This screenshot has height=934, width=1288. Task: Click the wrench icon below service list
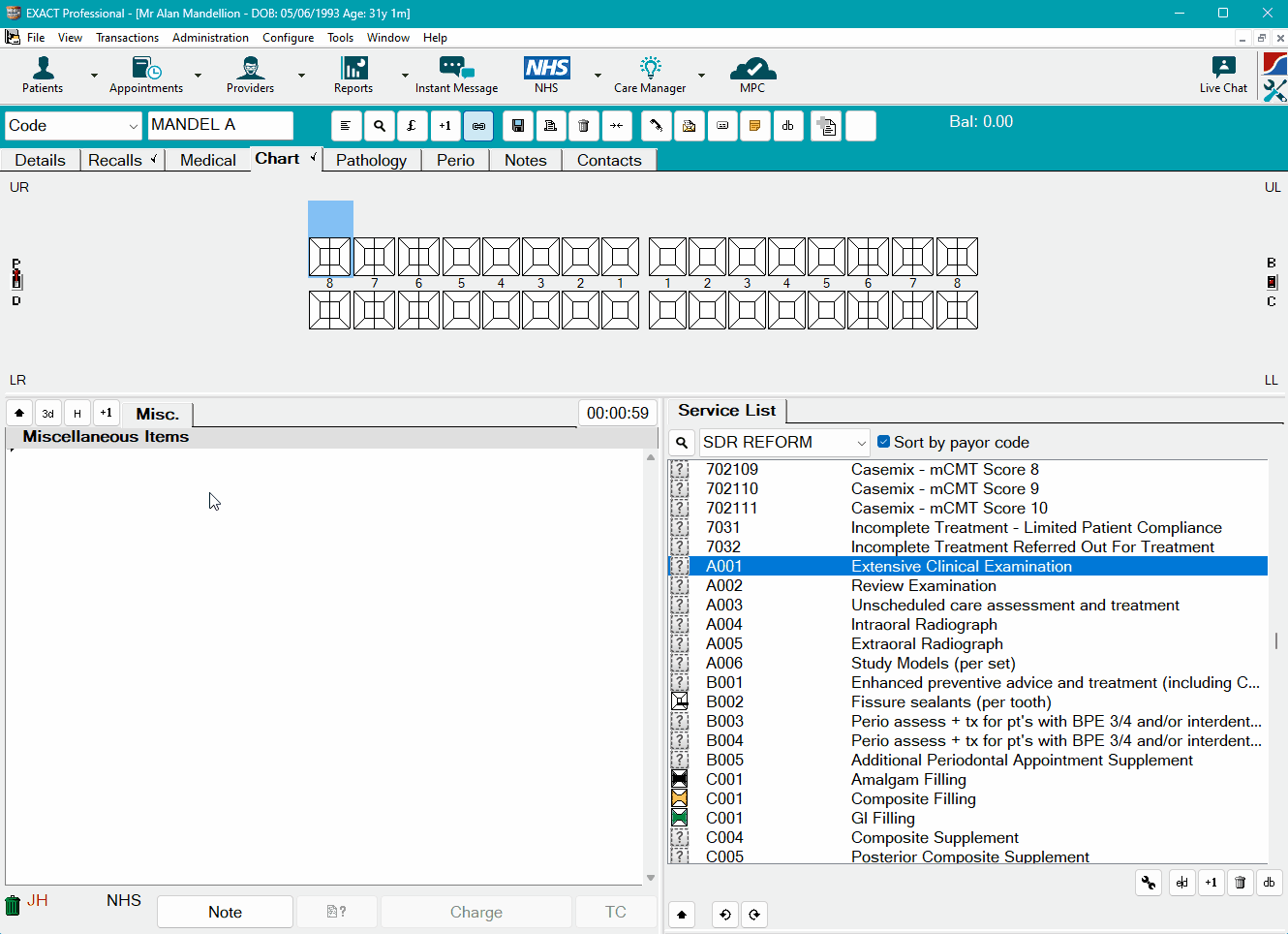[x=1149, y=883]
